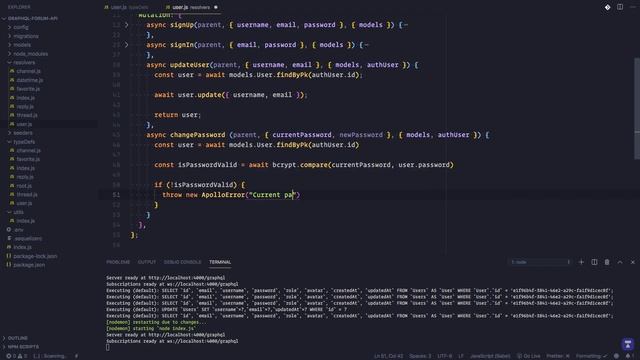
Task: Collapse the typeDefs folder
Action: [24, 142]
